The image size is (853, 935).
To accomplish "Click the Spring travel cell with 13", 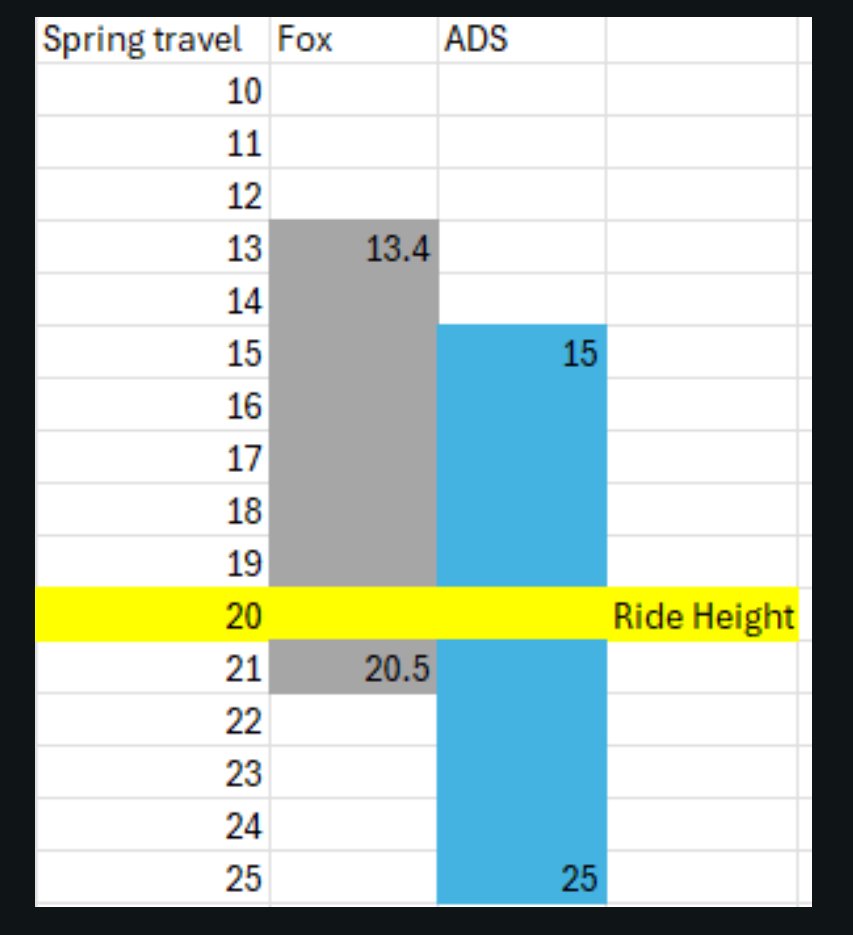I will pos(153,247).
